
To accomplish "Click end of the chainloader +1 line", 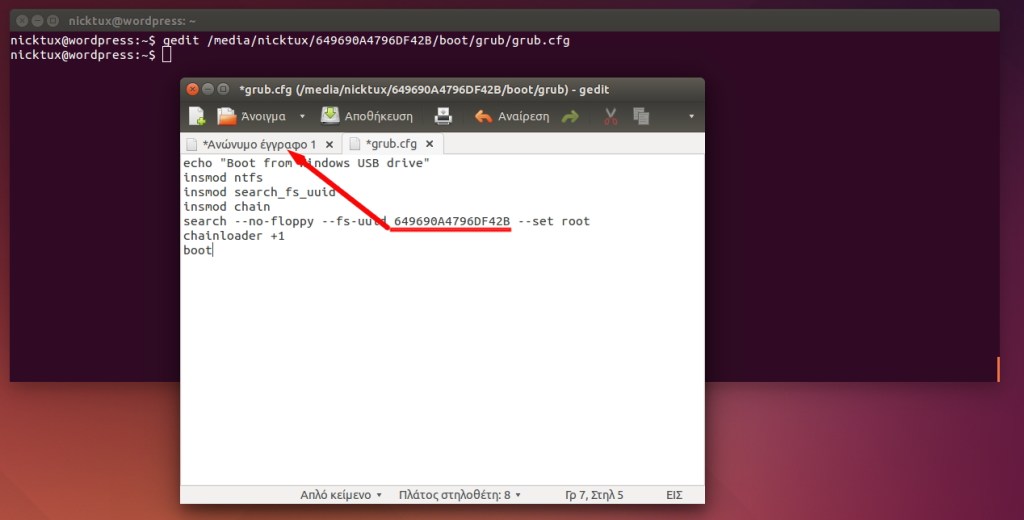I will click(x=285, y=236).
